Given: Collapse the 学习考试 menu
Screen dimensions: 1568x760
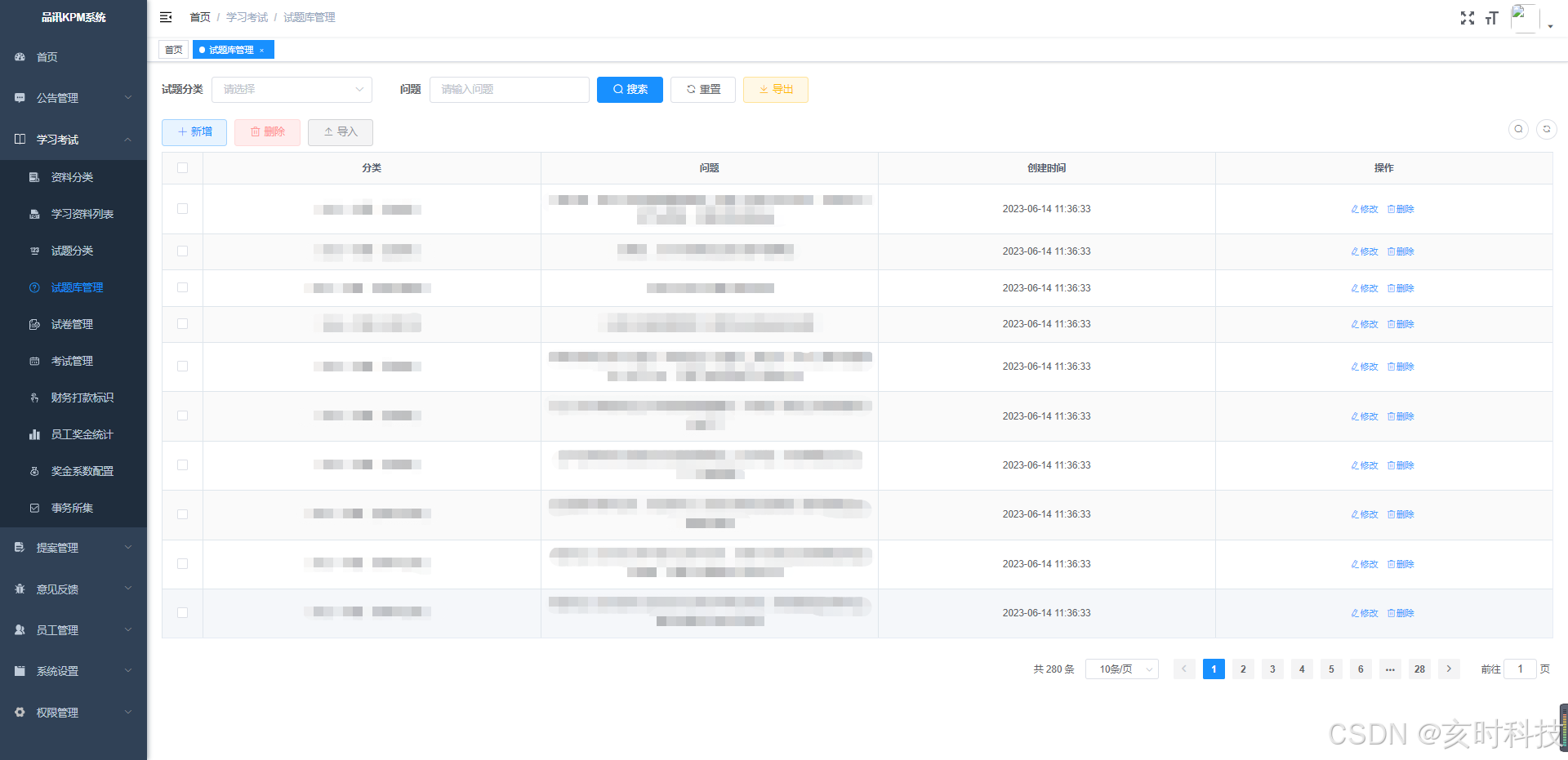Looking at the screenshot, I should click(73, 140).
